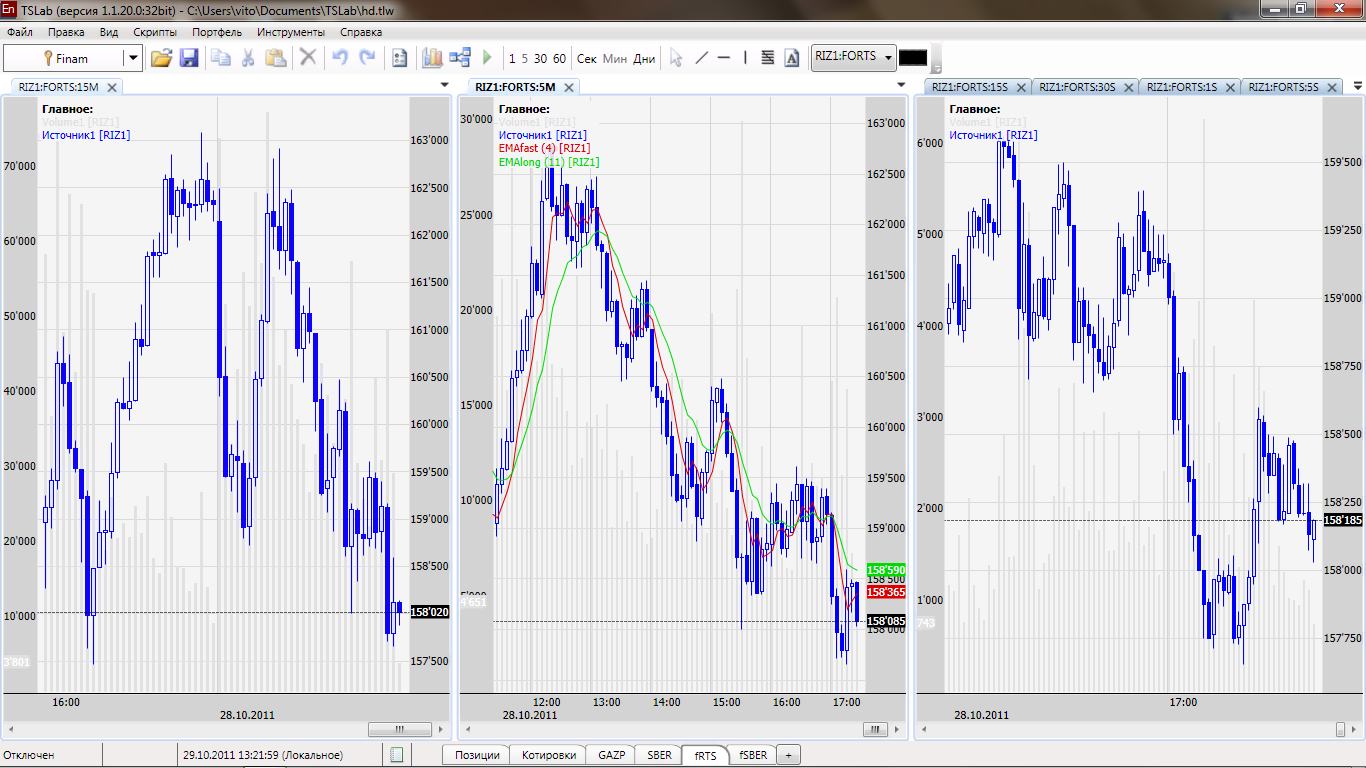The height and width of the screenshot is (768, 1366).
Task: Save the workspace with the floppy disk icon
Action: [188, 58]
